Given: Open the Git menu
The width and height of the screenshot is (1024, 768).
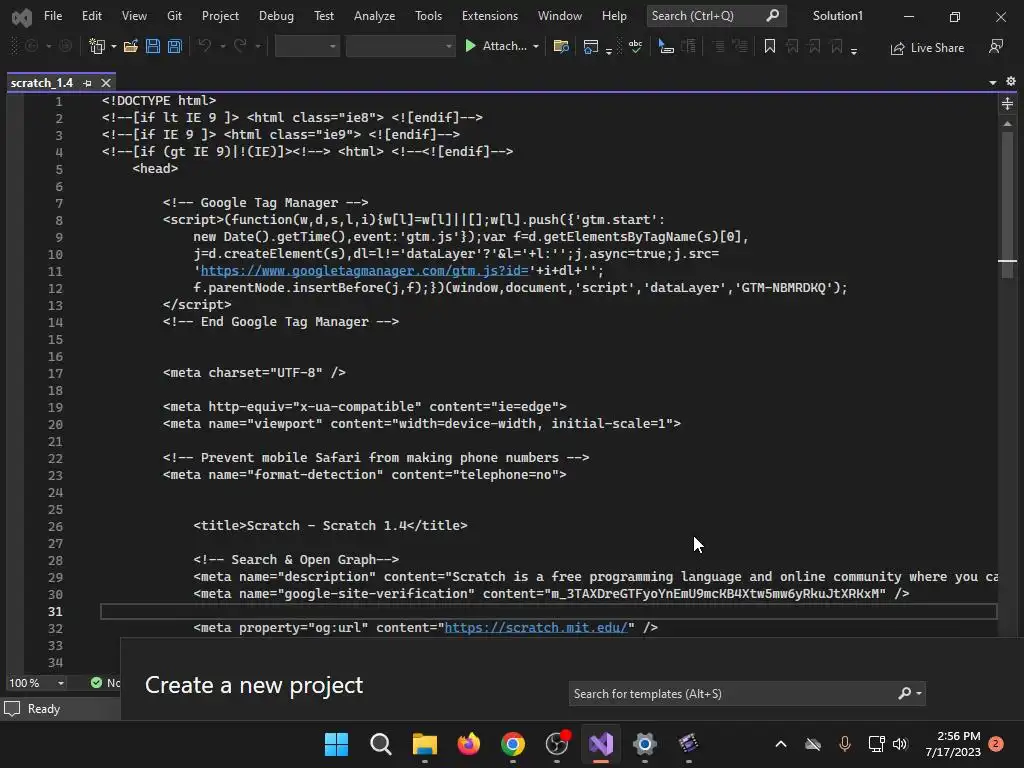Looking at the screenshot, I should coord(174,16).
